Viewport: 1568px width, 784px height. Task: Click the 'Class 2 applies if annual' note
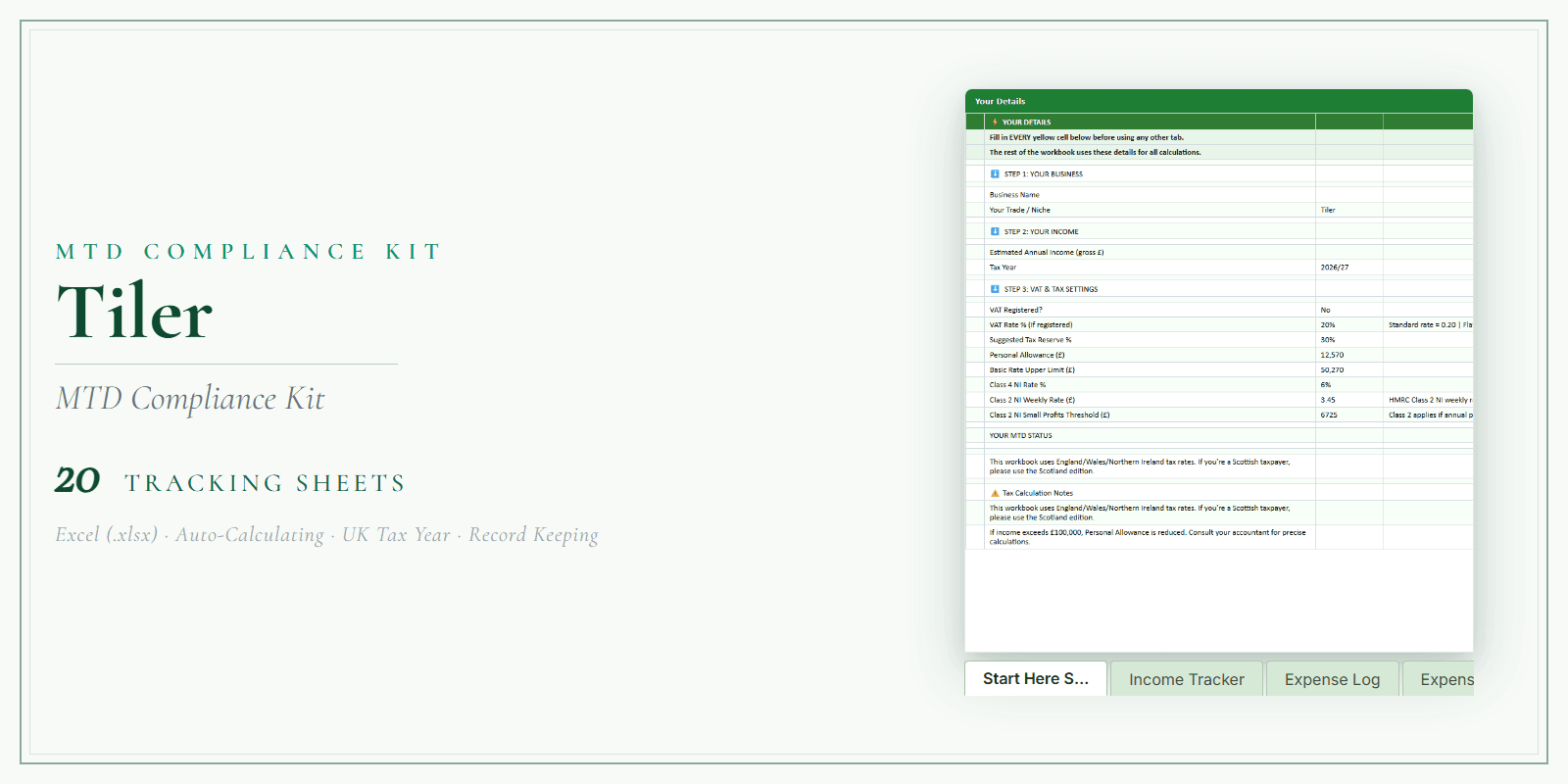1428,415
